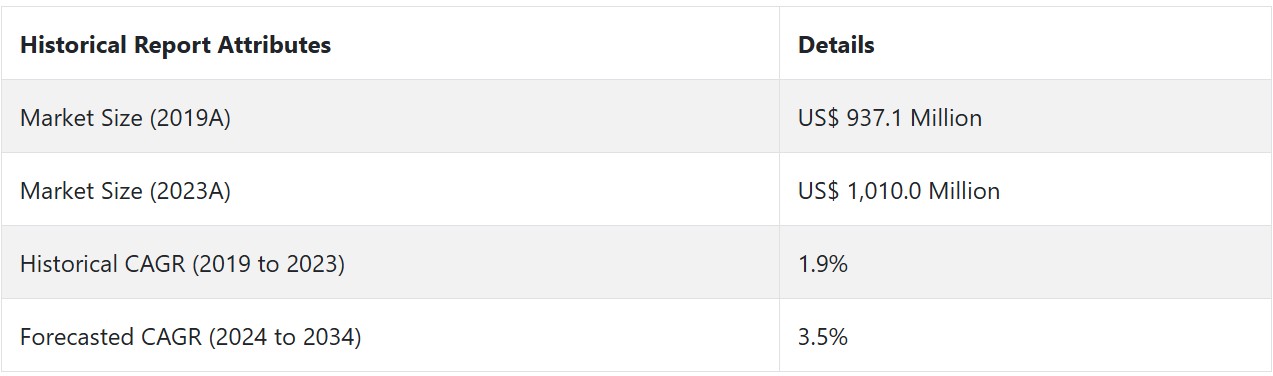
Task: Select the US$ 937.1 Million value
Action: point(890,118)
